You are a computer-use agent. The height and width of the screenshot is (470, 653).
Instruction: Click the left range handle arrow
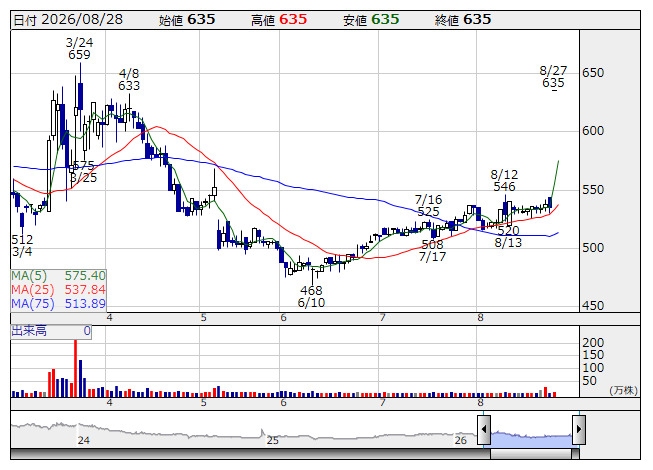pos(484,429)
